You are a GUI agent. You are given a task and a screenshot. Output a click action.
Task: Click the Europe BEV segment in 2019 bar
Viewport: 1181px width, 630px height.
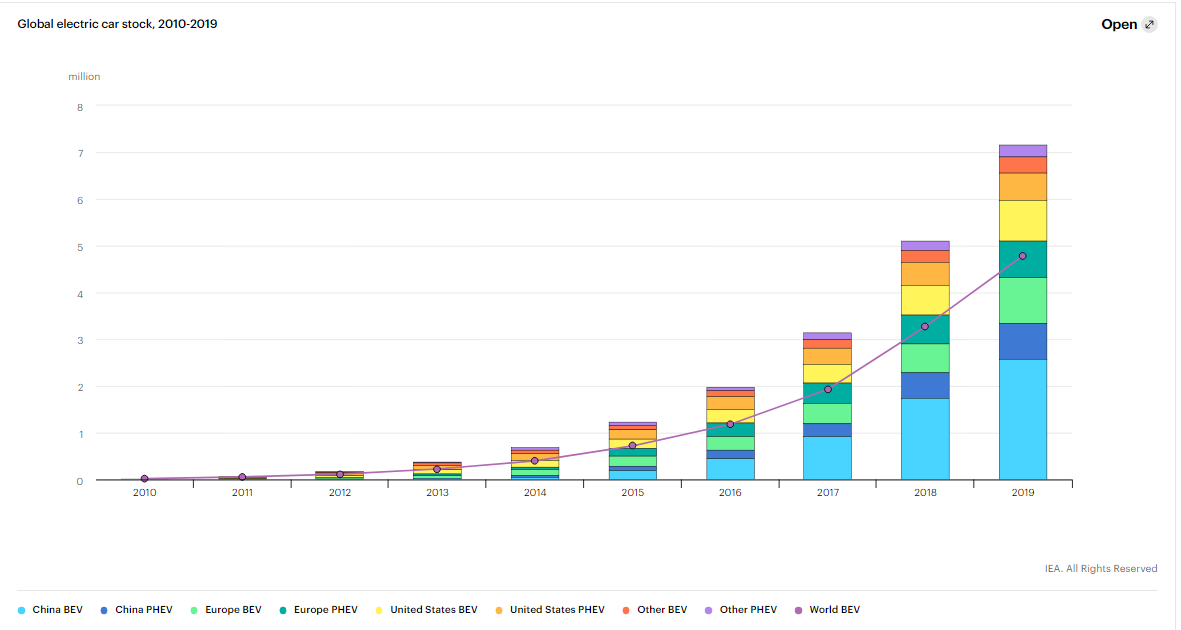click(1023, 301)
